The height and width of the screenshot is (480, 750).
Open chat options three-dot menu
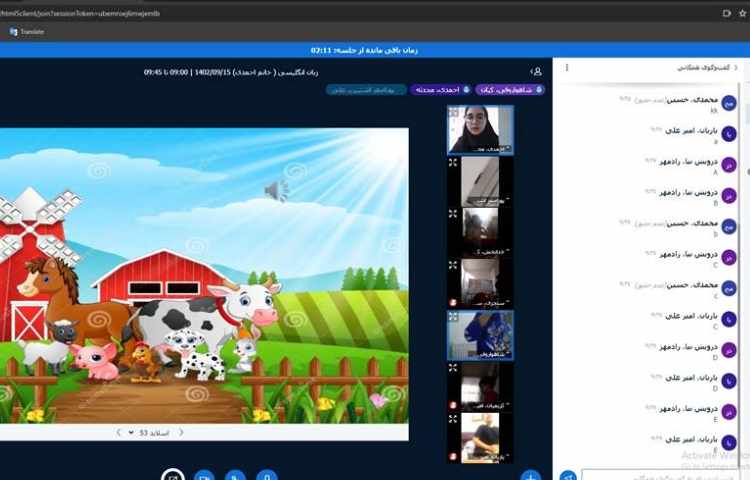pyautogui.click(x=567, y=67)
